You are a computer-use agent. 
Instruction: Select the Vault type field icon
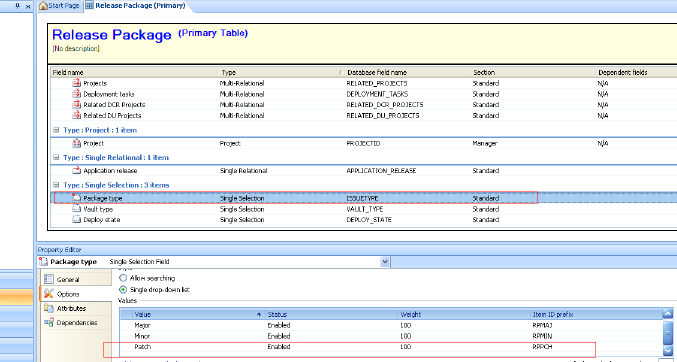(76, 209)
